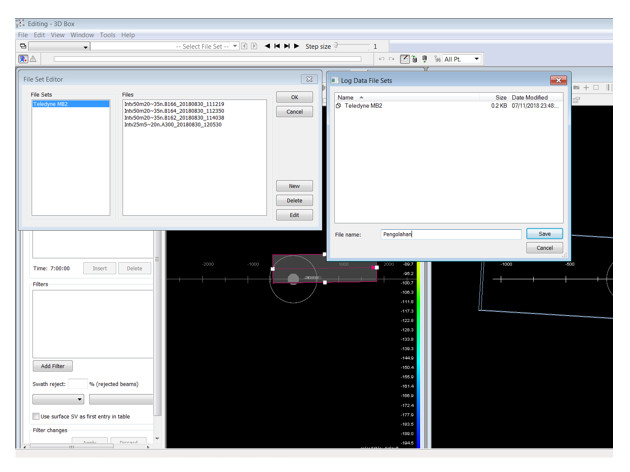Open the Tools menu

pyautogui.click(x=108, y=35)
